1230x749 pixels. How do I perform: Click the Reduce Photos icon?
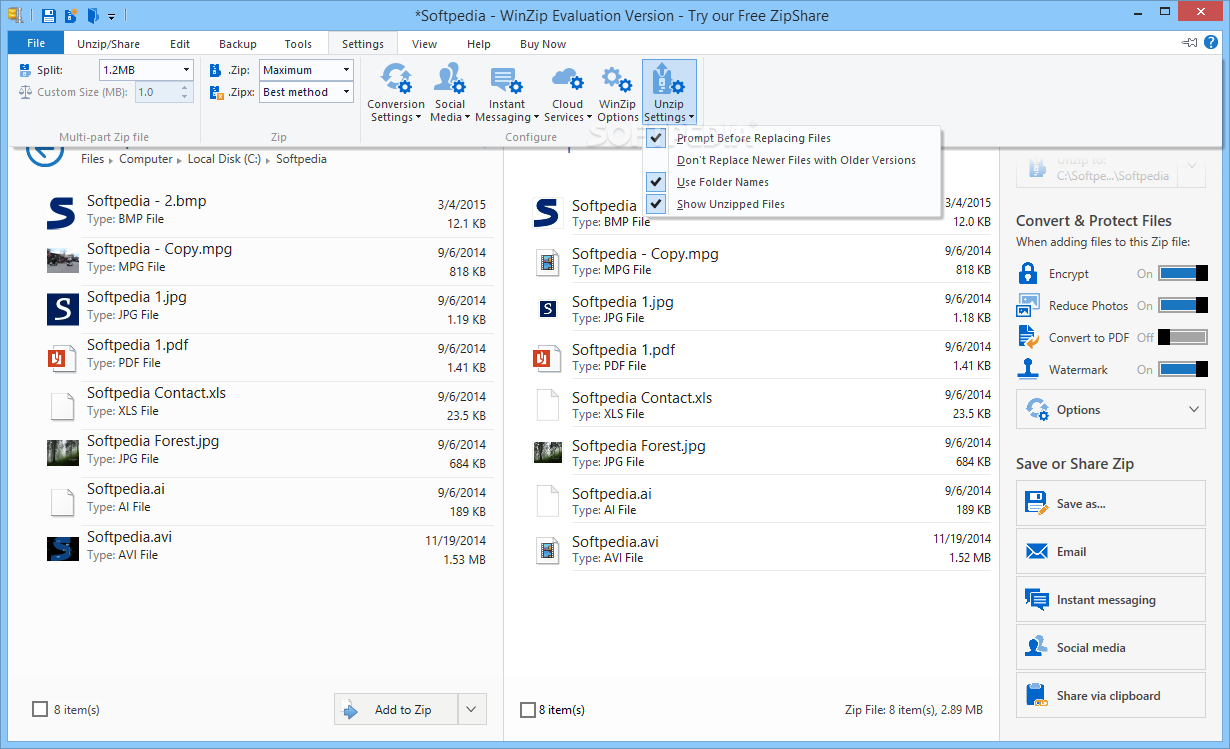(1028, 305)
